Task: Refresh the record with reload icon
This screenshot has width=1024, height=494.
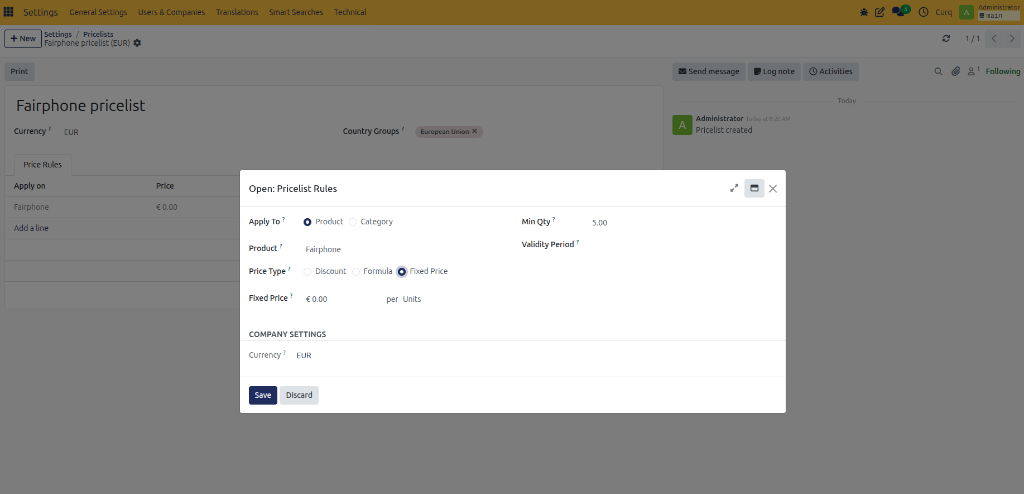Action: tap(946, 39)
